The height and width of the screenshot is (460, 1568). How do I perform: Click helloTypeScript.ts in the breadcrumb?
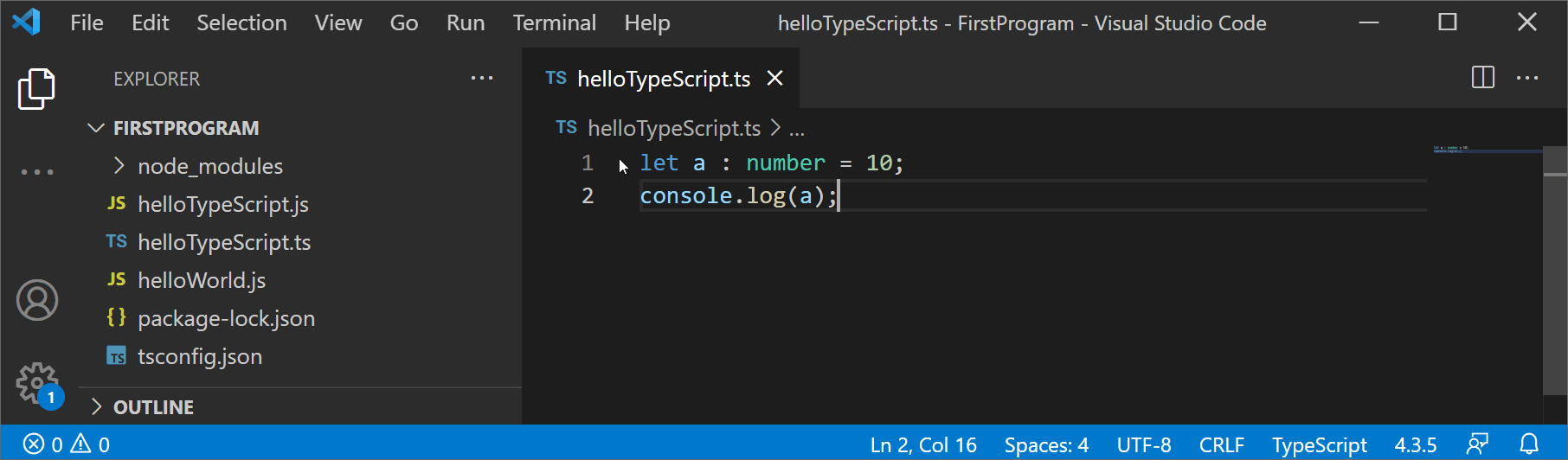(x=674, y=128)
